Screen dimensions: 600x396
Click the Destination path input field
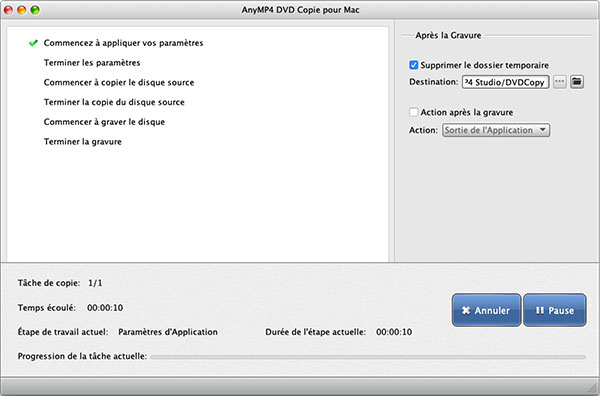505,82
